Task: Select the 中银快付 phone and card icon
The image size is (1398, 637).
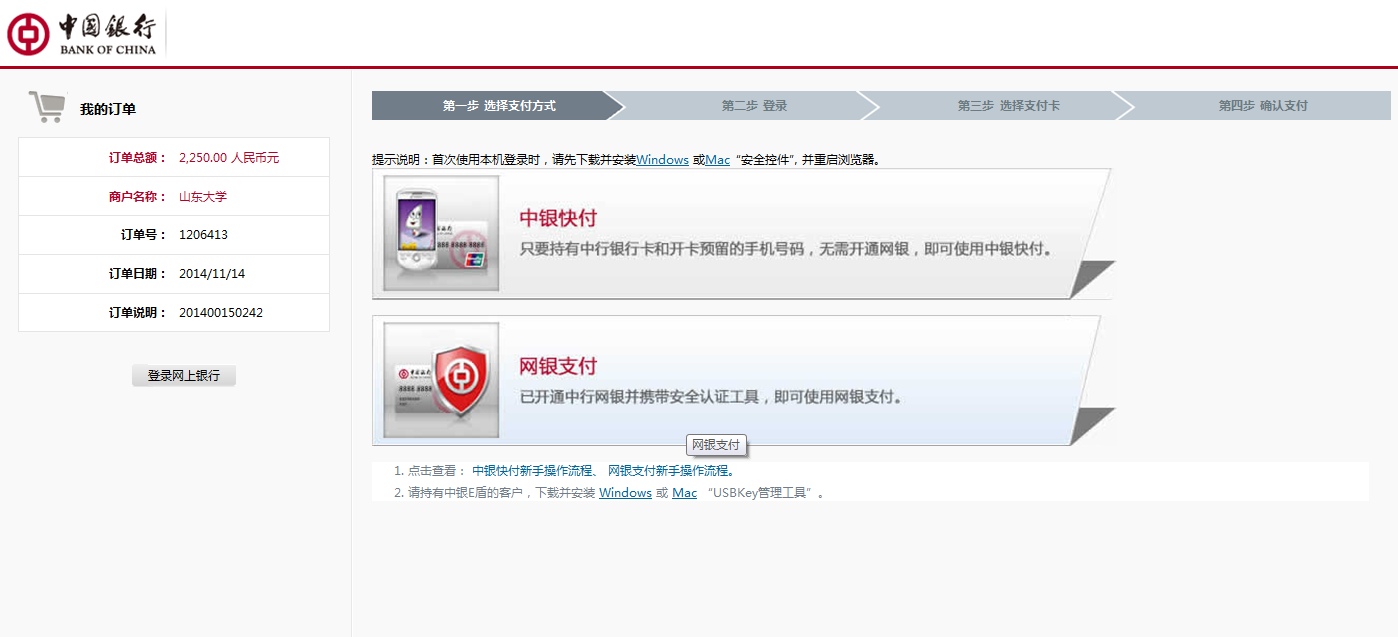Action: tap(441, 234)
